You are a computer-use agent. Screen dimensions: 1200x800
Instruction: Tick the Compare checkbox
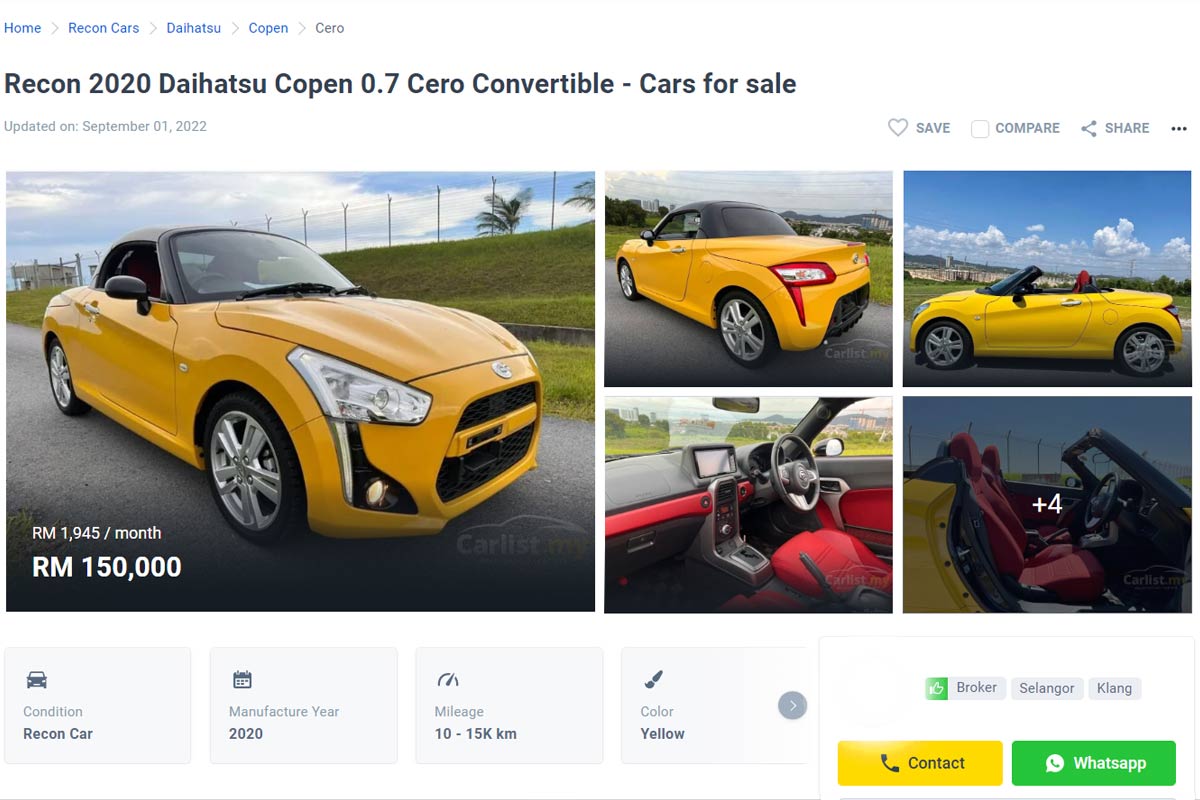pyautogui.click(x=980, y=128)
